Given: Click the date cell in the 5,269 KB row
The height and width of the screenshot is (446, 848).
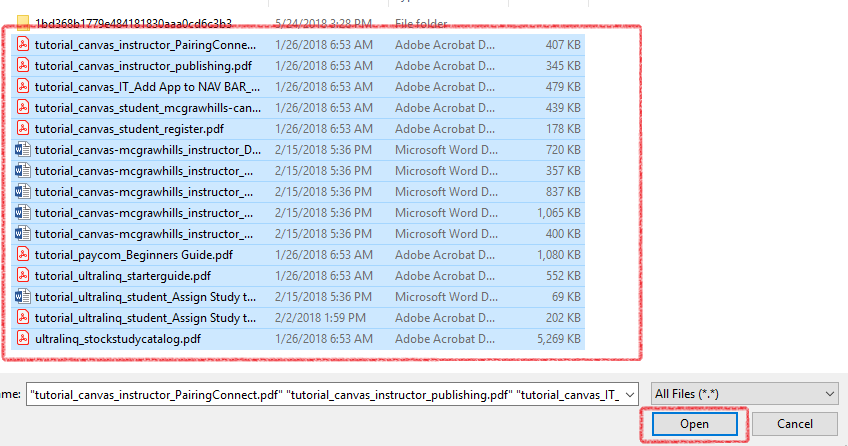Looking at the screenshot, I should pos(323,339).
